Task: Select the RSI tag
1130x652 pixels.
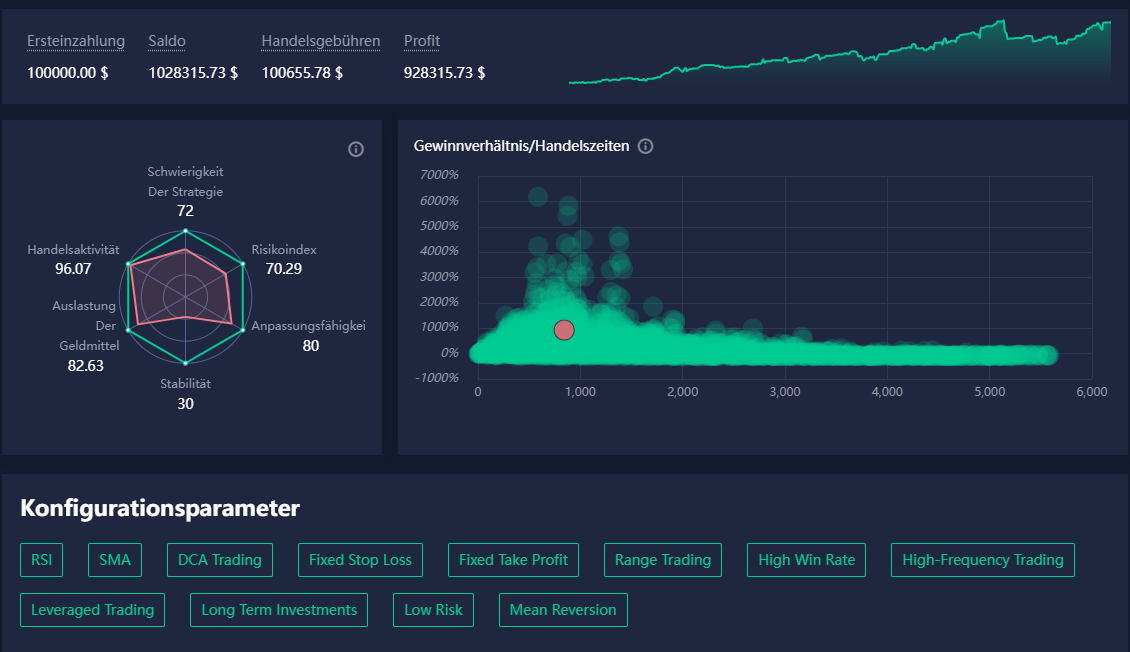Action: 42,560
